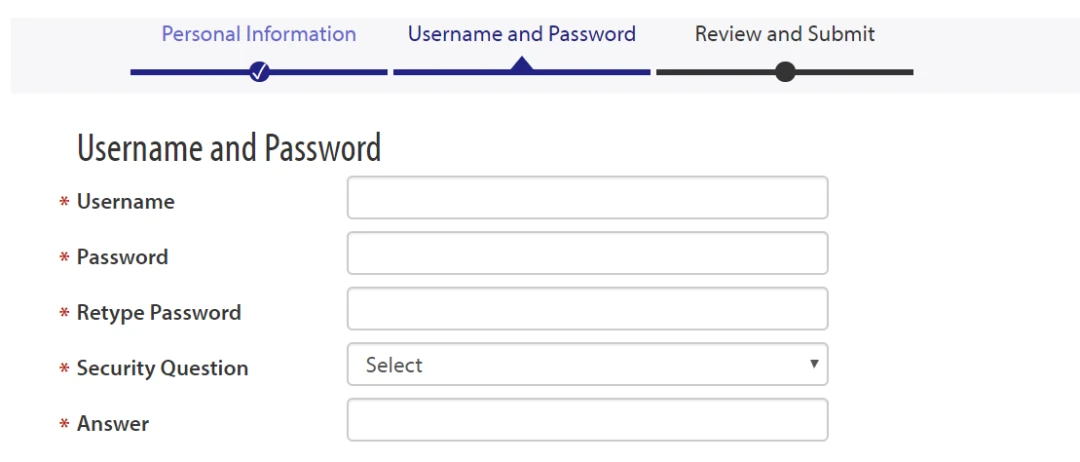
Task: Focus the Password text field
Action: [588, 253]
